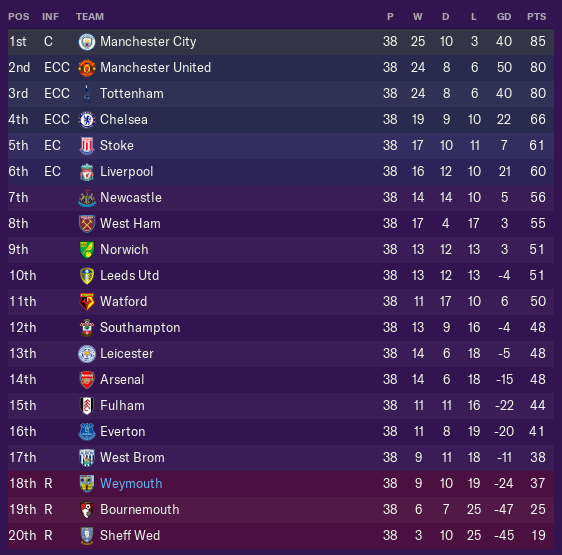Open the Weymouth team name link
562x555 pixels.
[x=131, y=483]
